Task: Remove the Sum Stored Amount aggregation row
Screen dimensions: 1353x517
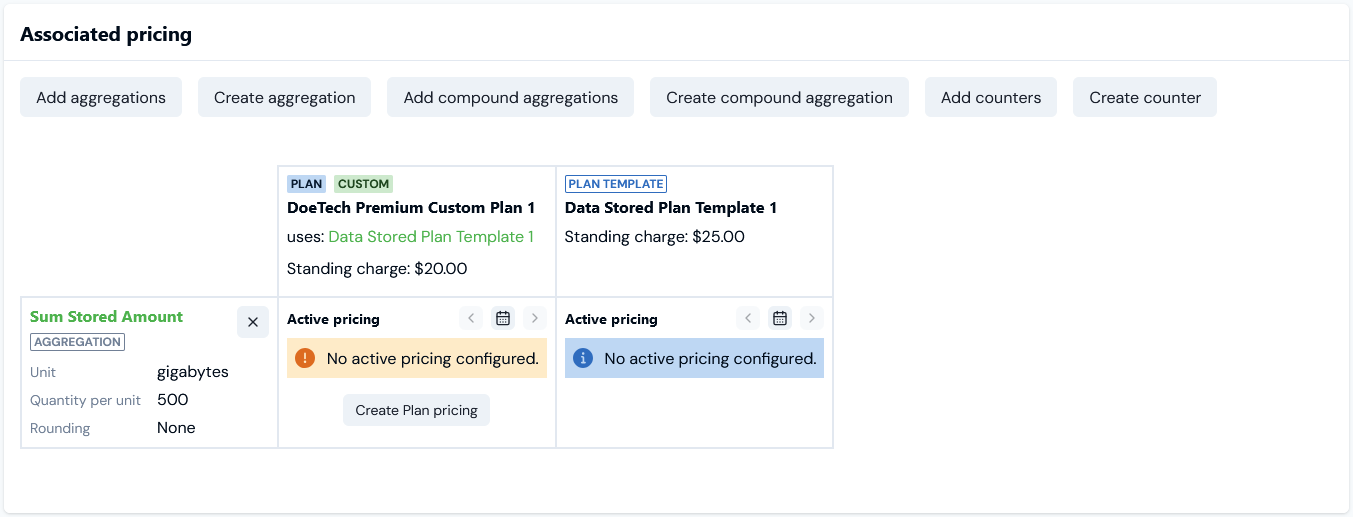Action: pyautogui.click(x=253, y=322)
